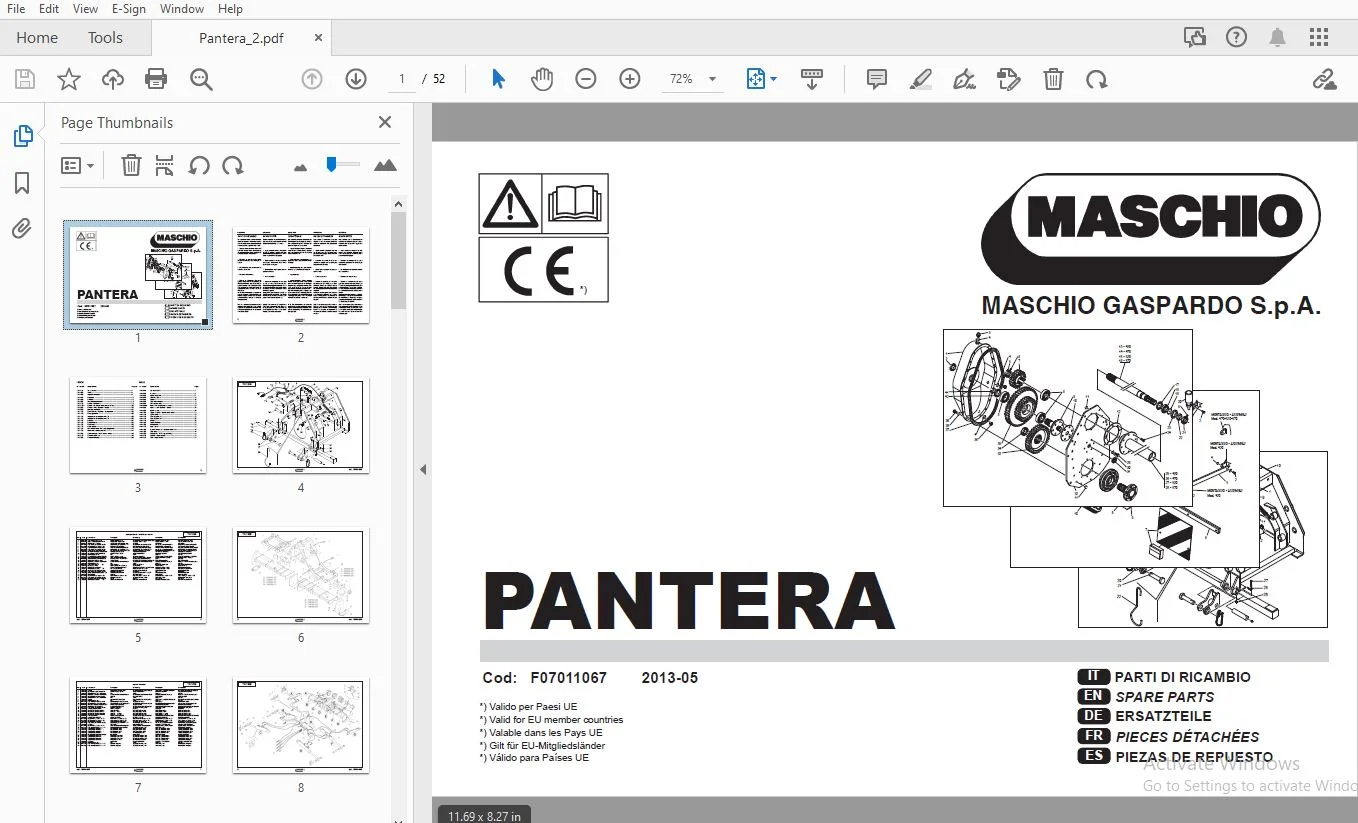The width and height of the screenshot is (1358, 823).
Task: Activate the Hand pan tool
Action: pyautogui.click(x=542, y=79)
